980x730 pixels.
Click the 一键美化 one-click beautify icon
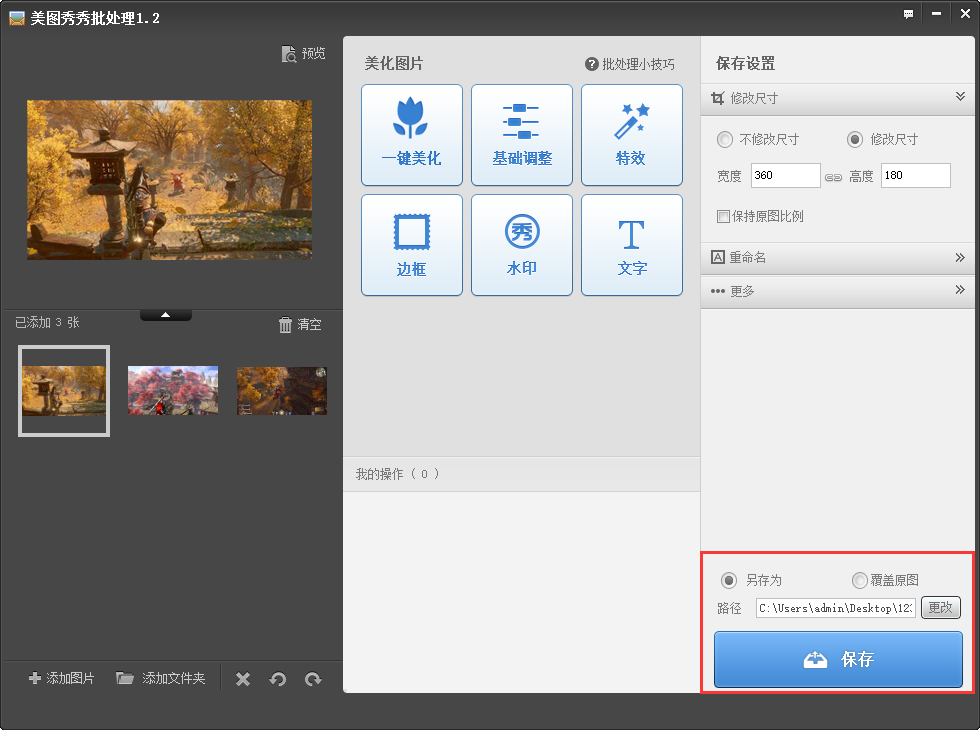(411, 134)
